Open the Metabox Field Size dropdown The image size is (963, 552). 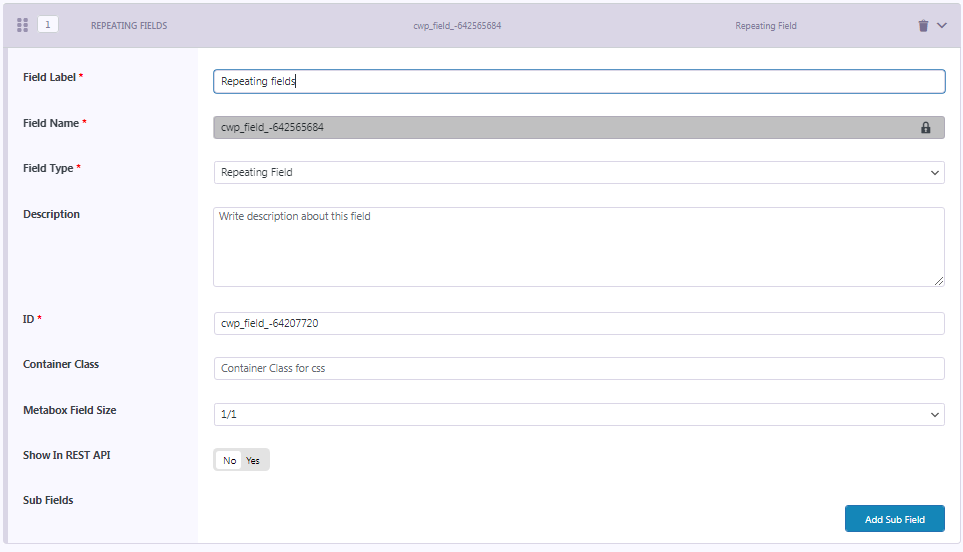pyautogui.click(x=579, y=414)
